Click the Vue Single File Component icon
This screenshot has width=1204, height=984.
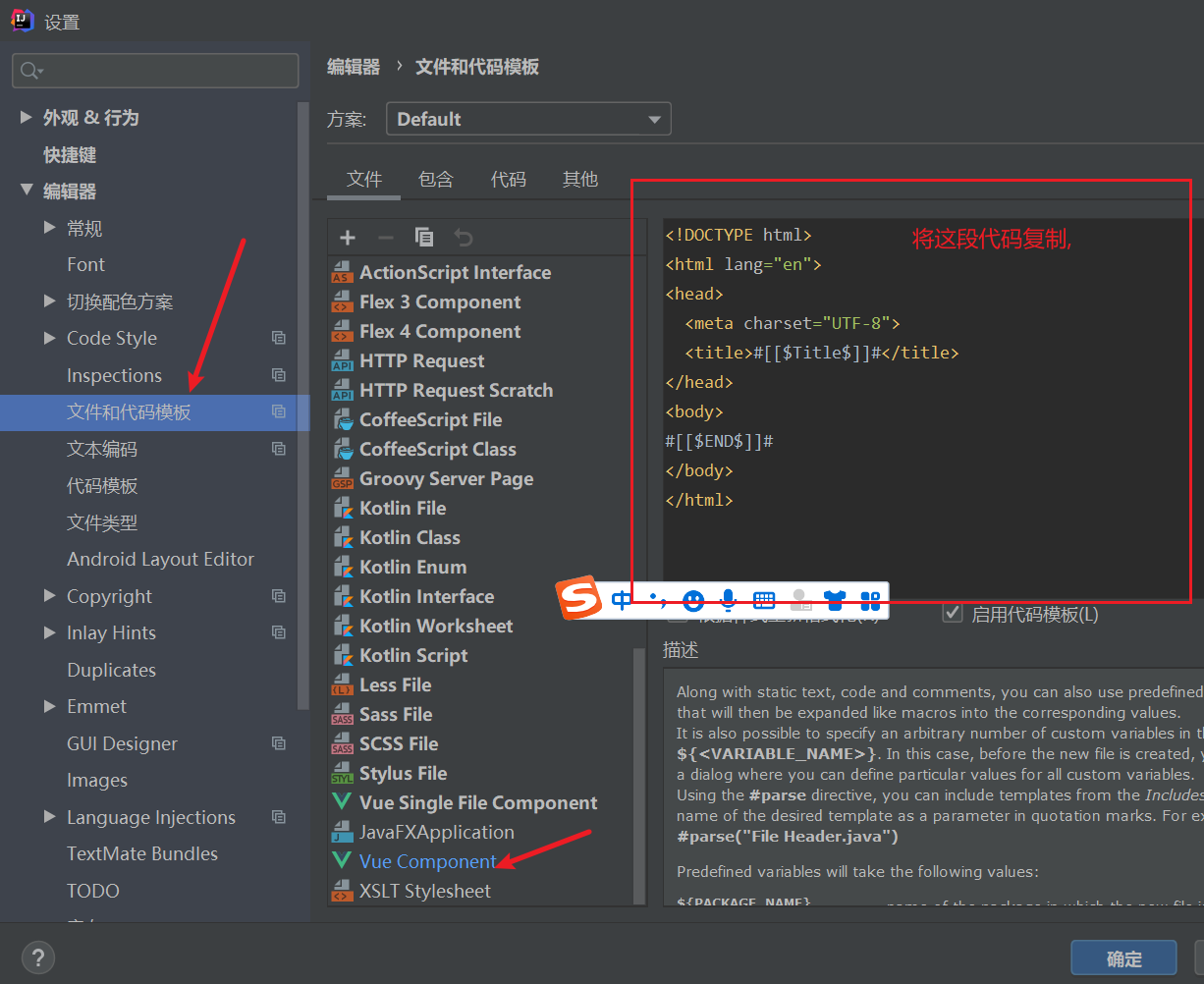click(342, 802)
